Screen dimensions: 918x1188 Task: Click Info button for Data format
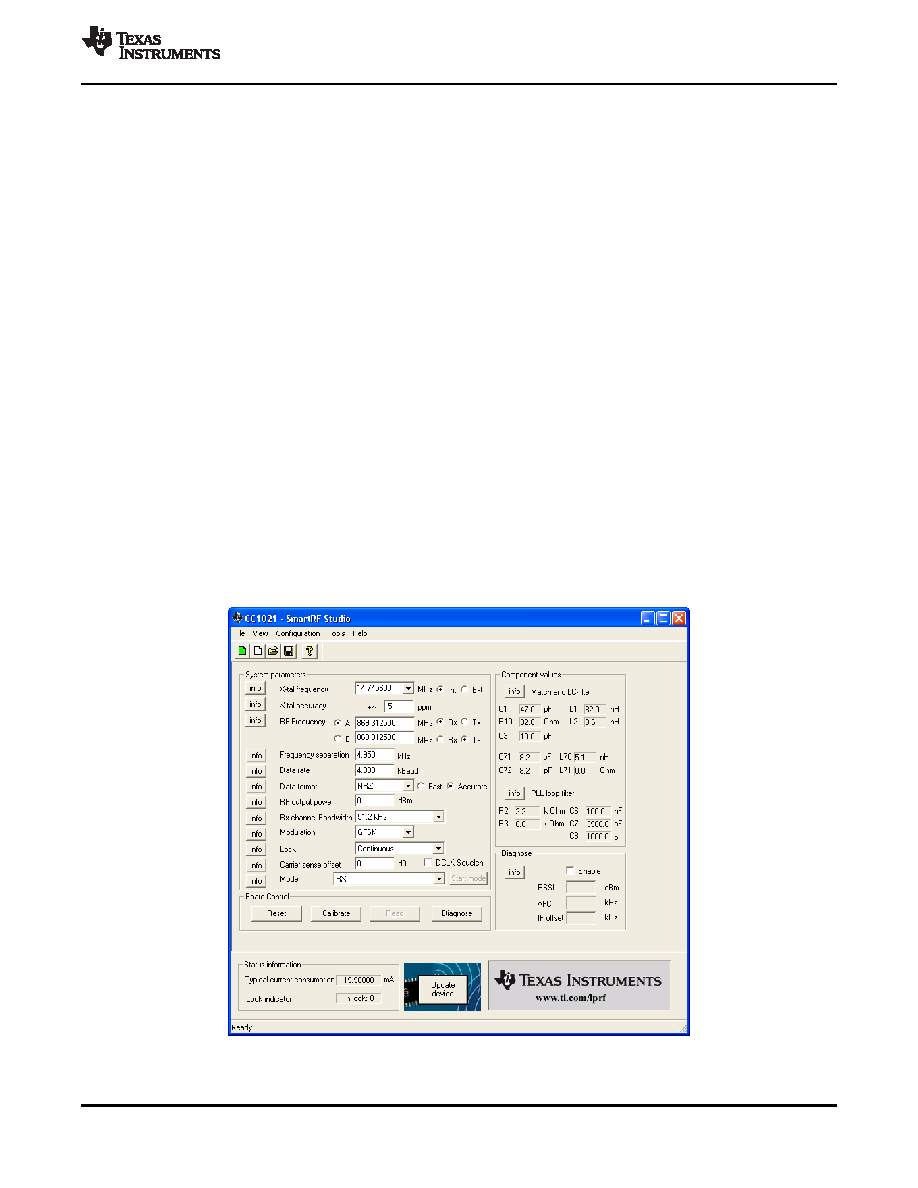pyautogui.click(x=256, y=786)
